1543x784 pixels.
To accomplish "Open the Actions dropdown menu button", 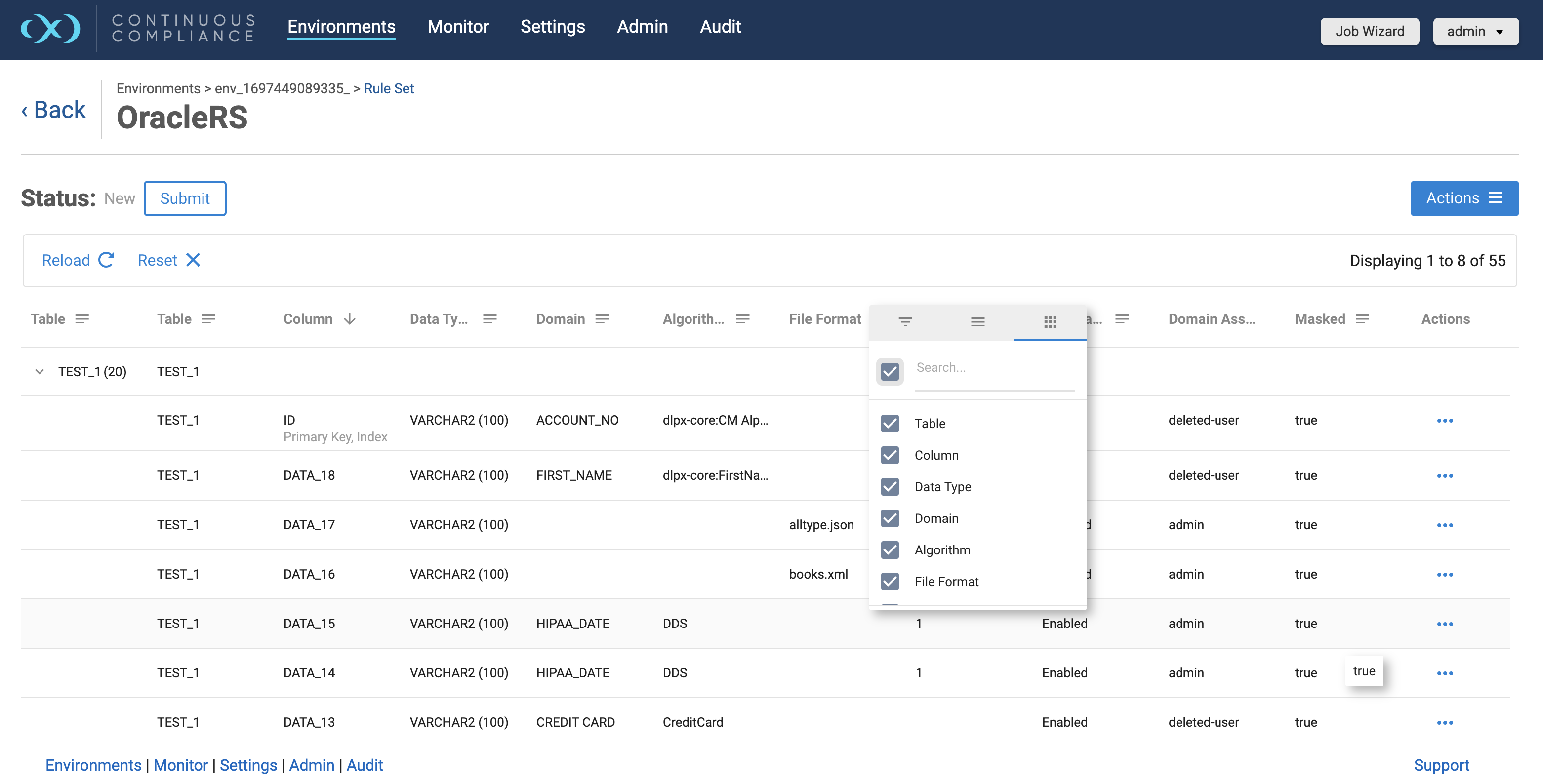I will [1463, 198].
